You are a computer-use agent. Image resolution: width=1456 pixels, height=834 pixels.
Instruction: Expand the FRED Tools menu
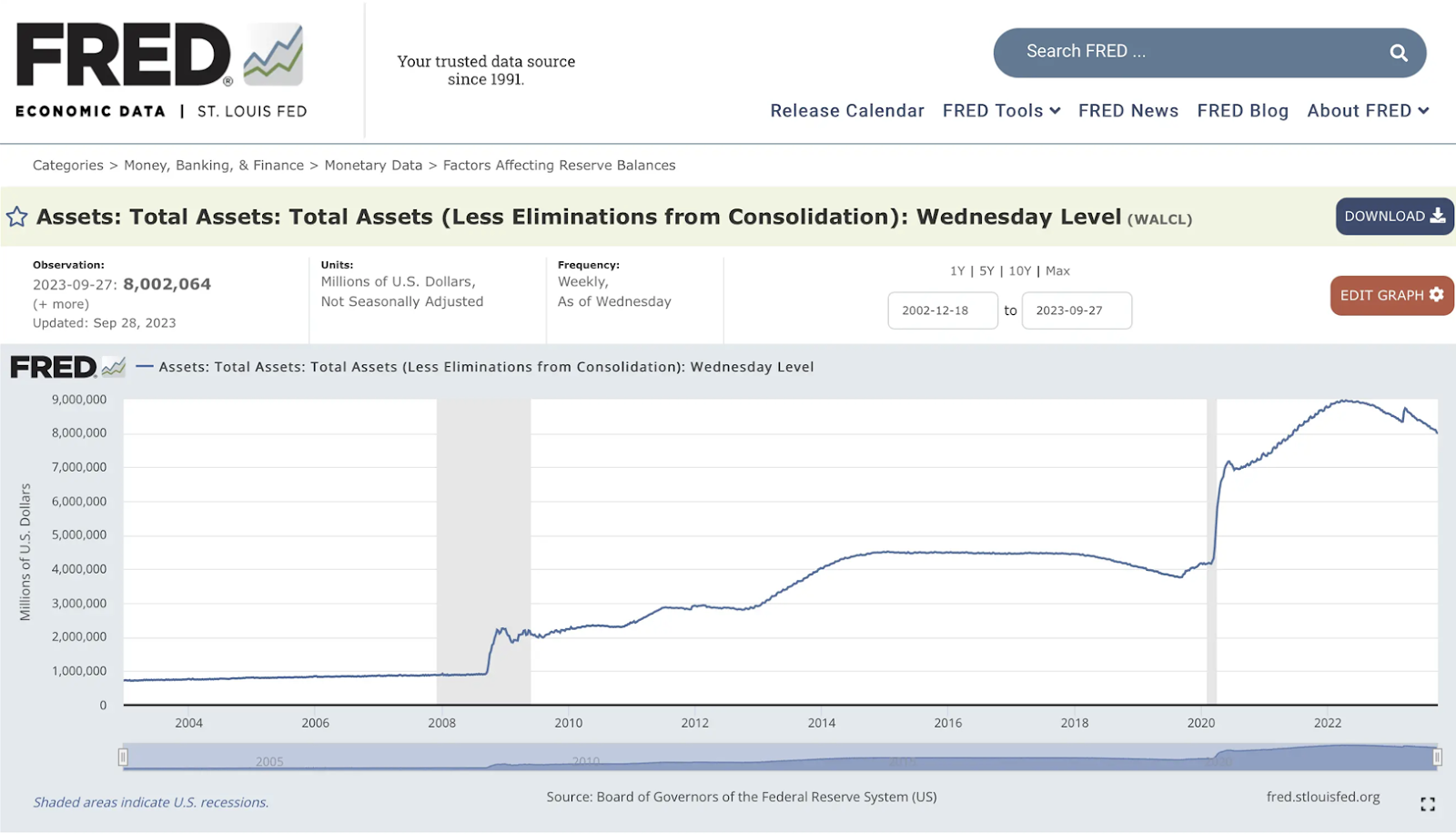(x=1001, y=111)
